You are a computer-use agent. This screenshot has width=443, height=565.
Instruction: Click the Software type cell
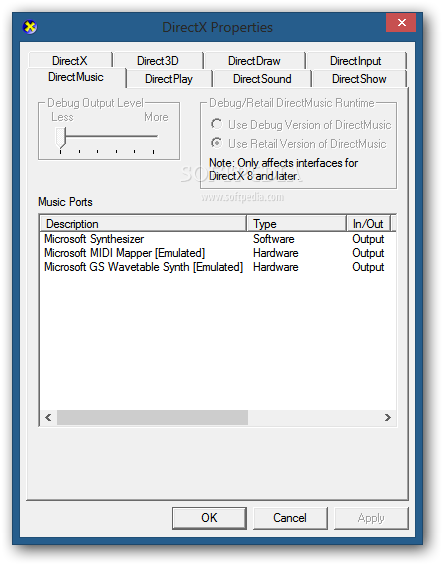(x=274, y=239)
